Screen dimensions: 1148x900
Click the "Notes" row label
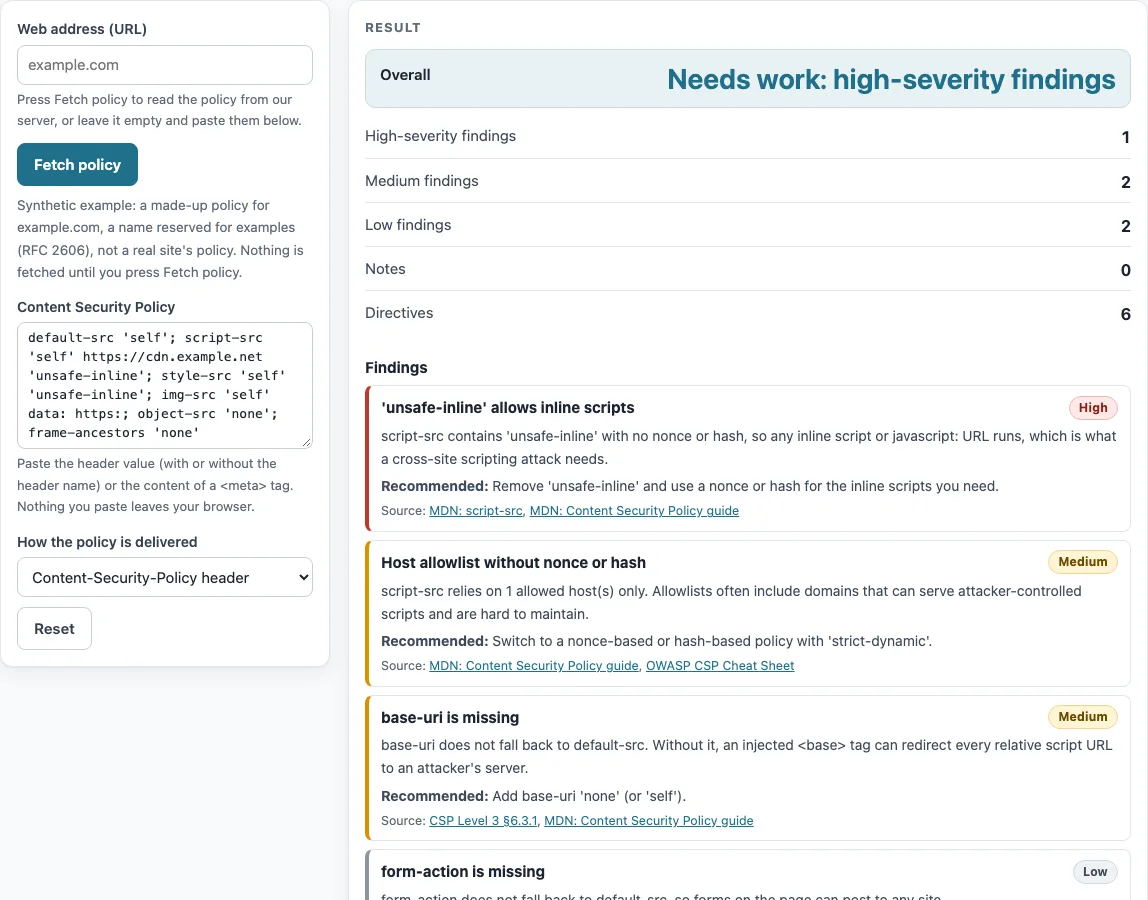click(385, 269)
